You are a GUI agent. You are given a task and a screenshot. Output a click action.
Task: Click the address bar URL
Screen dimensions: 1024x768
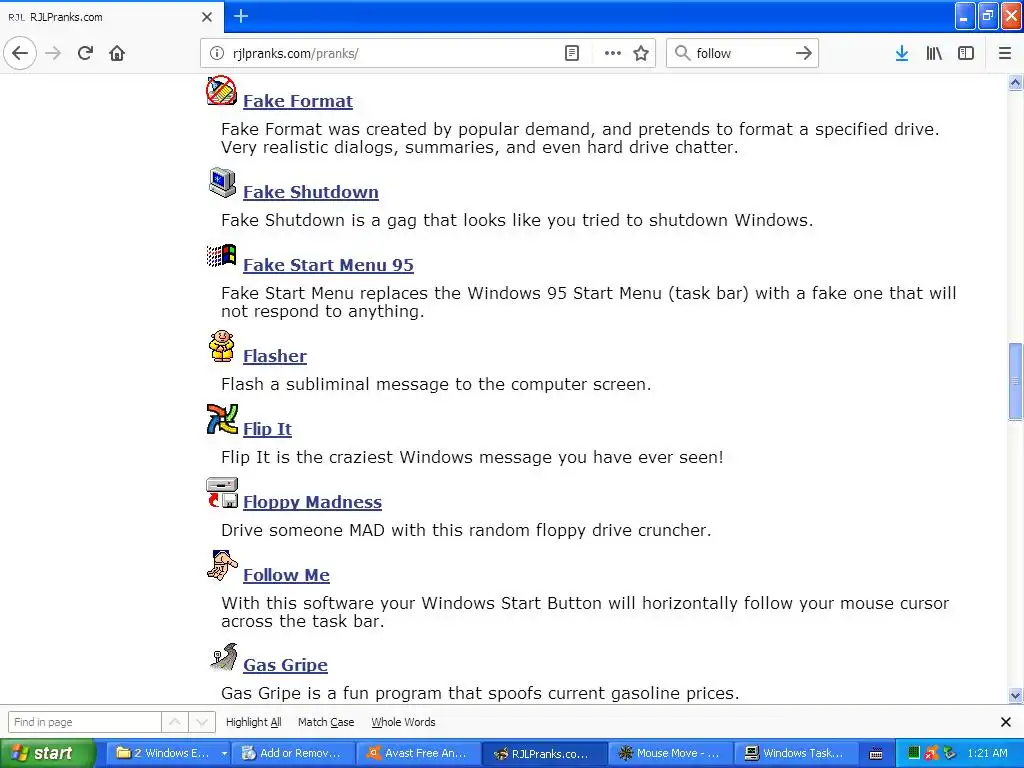(x=295, y=53)
